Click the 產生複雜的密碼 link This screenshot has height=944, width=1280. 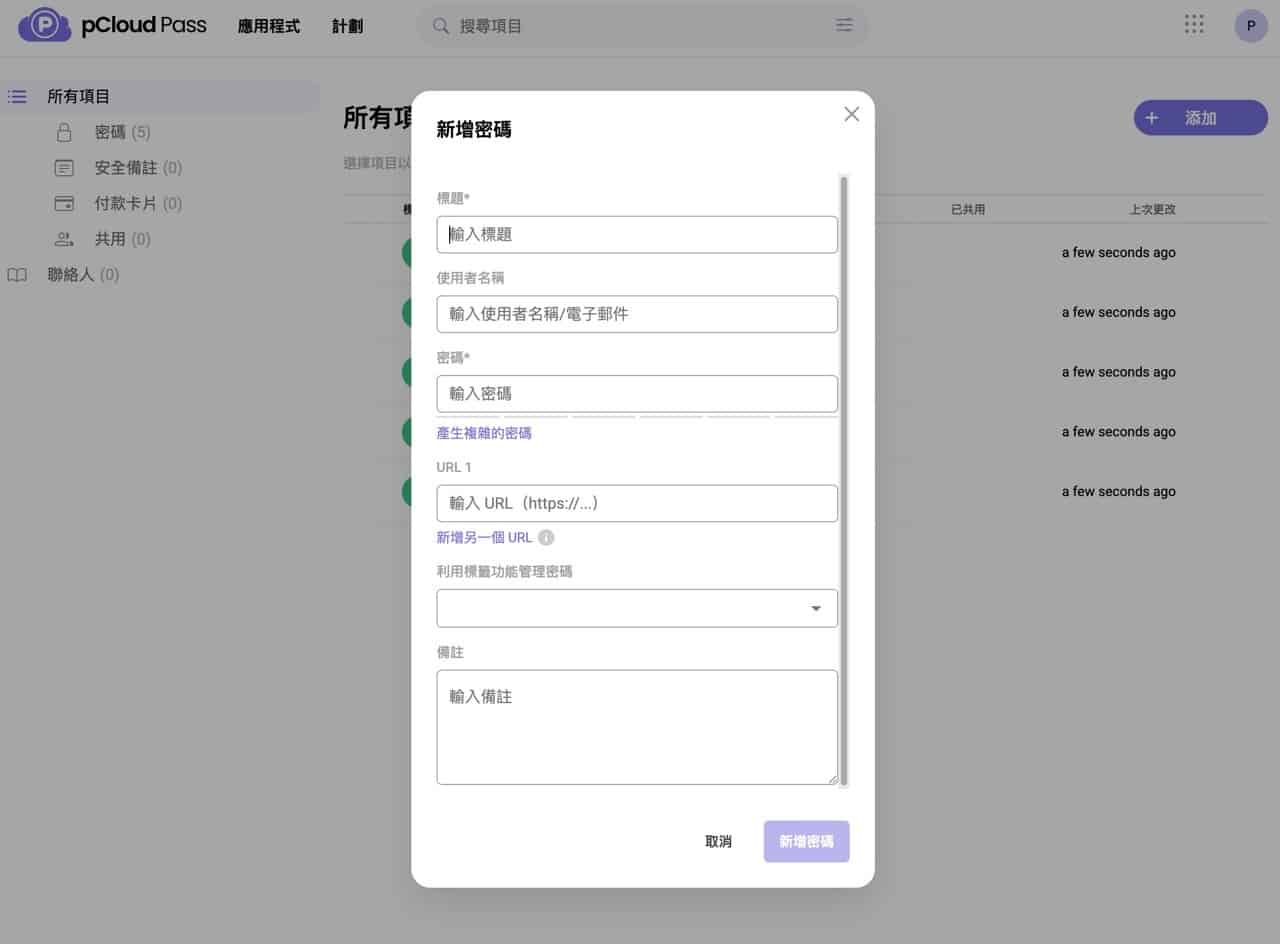(x=484, y=433)
